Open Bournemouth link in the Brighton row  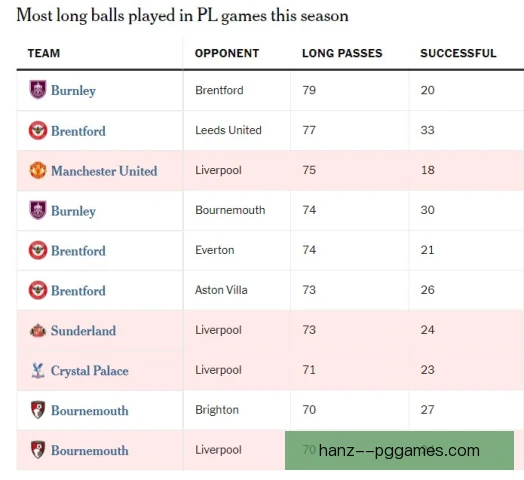click(90, 411)
